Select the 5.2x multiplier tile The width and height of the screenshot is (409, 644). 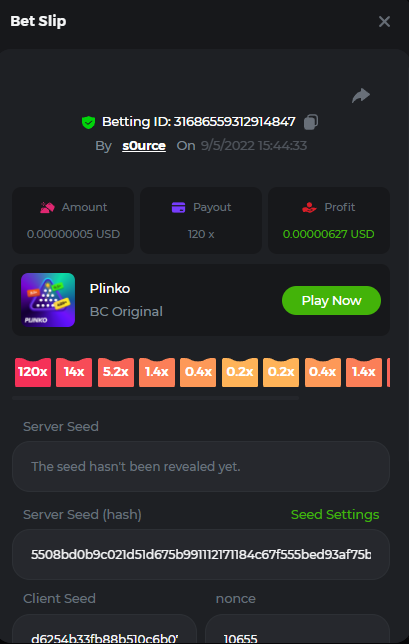tap(116, 372)
